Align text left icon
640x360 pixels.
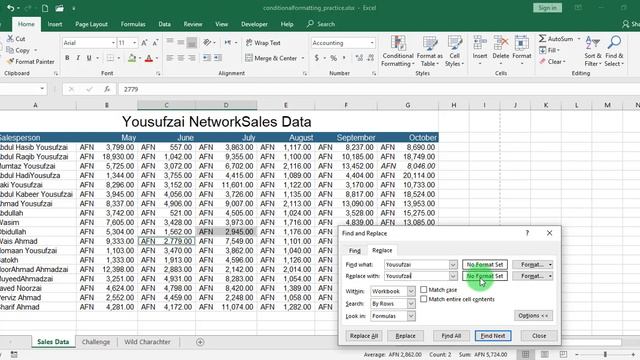170,58
